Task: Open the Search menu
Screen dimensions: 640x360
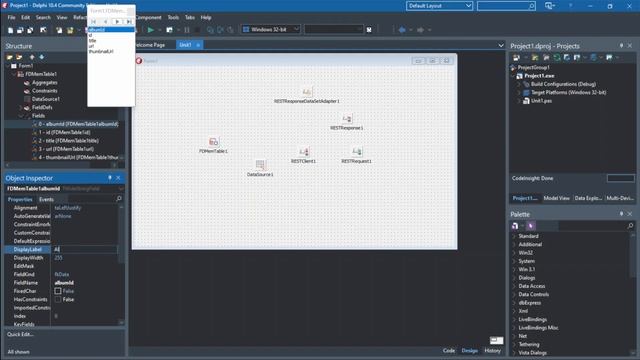Action: (x=43, y=18)
